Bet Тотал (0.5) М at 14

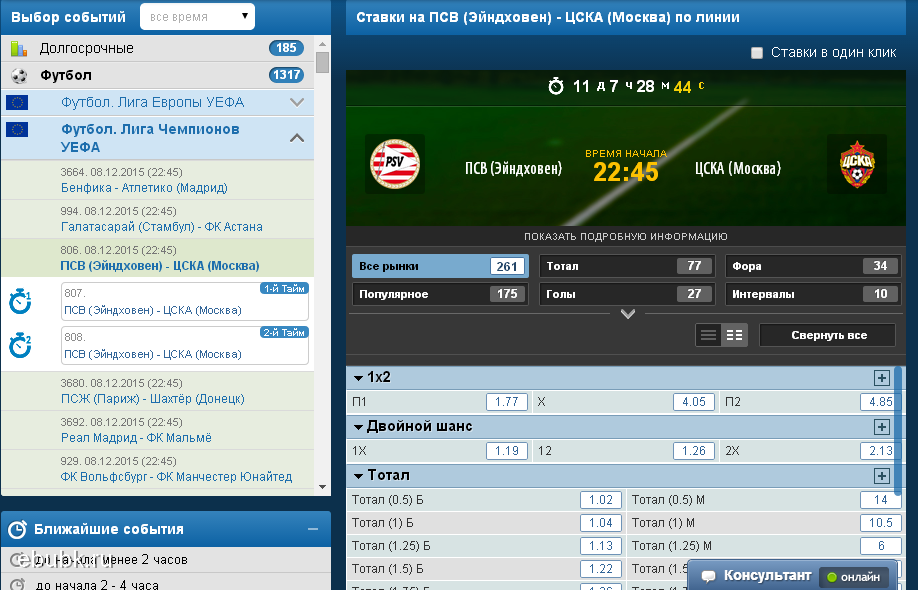(881, 500)
